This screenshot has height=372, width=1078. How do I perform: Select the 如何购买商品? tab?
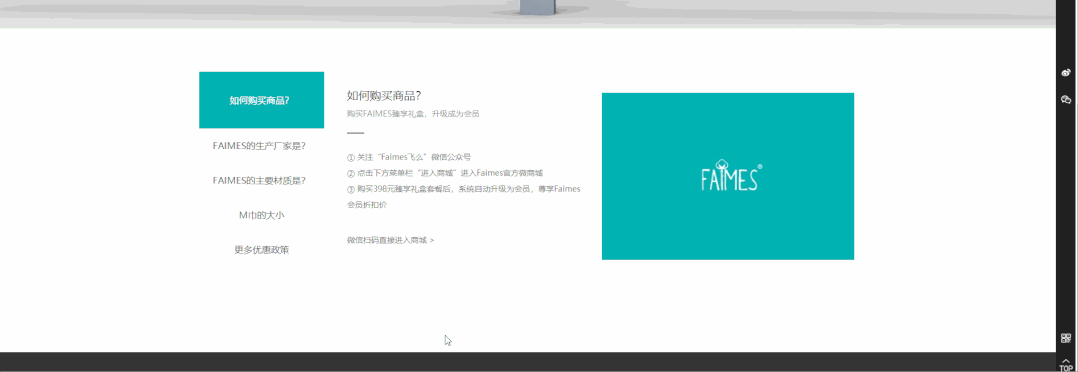261,100
